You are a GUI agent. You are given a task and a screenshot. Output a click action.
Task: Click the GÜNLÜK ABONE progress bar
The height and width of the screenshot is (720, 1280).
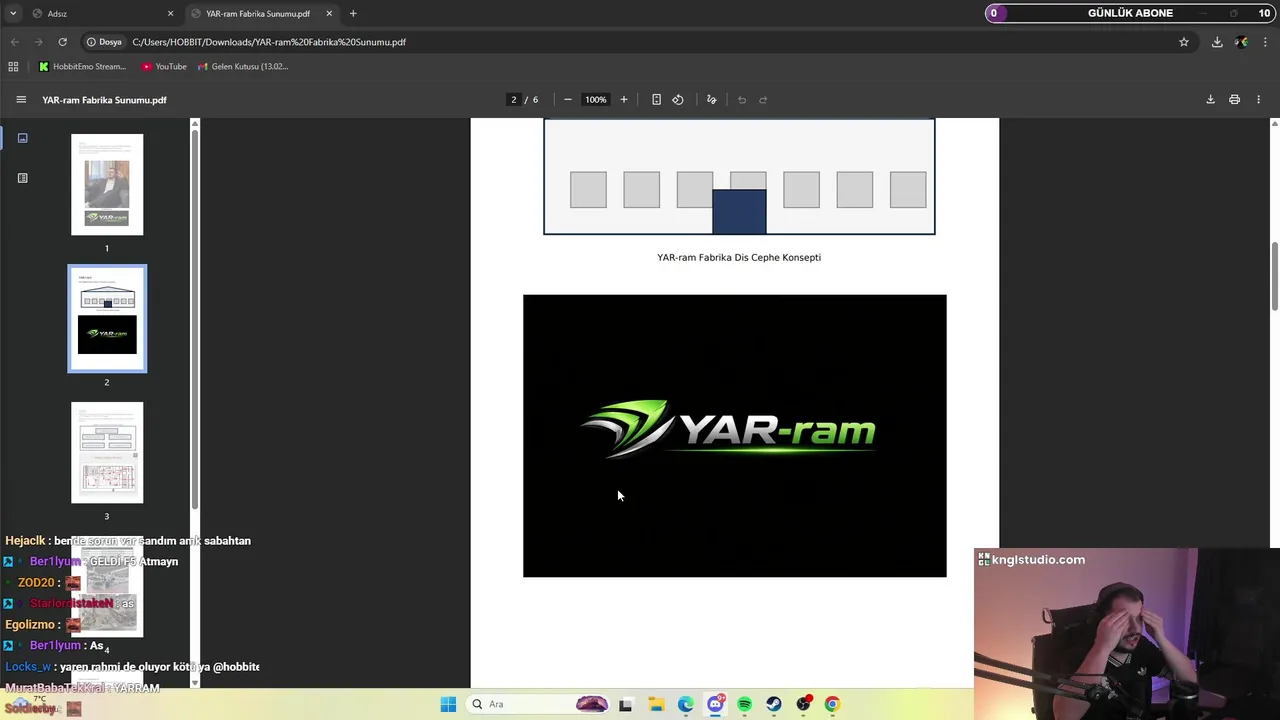point(1130,13)
